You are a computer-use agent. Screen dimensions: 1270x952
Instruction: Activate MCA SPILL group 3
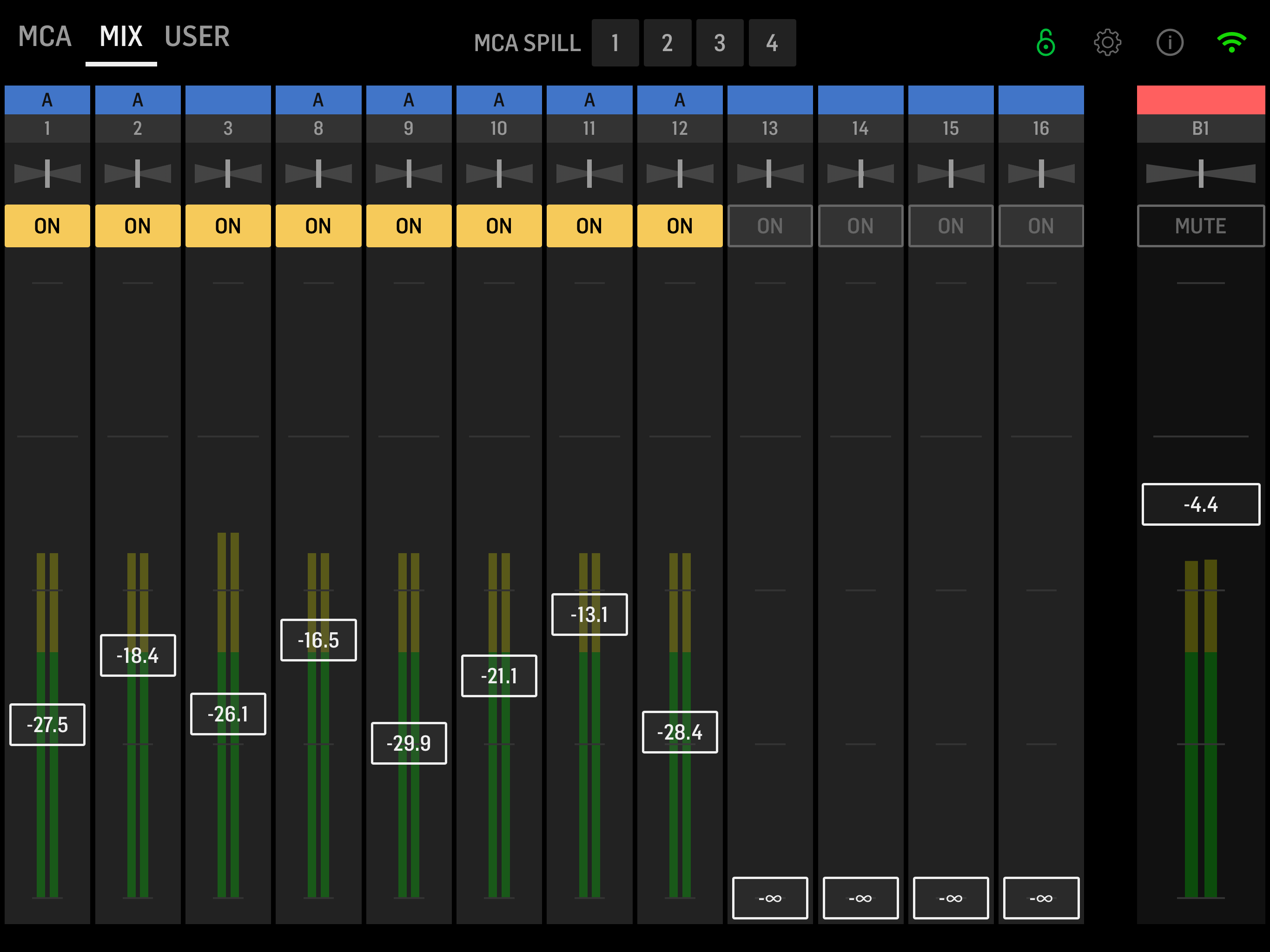720,42
